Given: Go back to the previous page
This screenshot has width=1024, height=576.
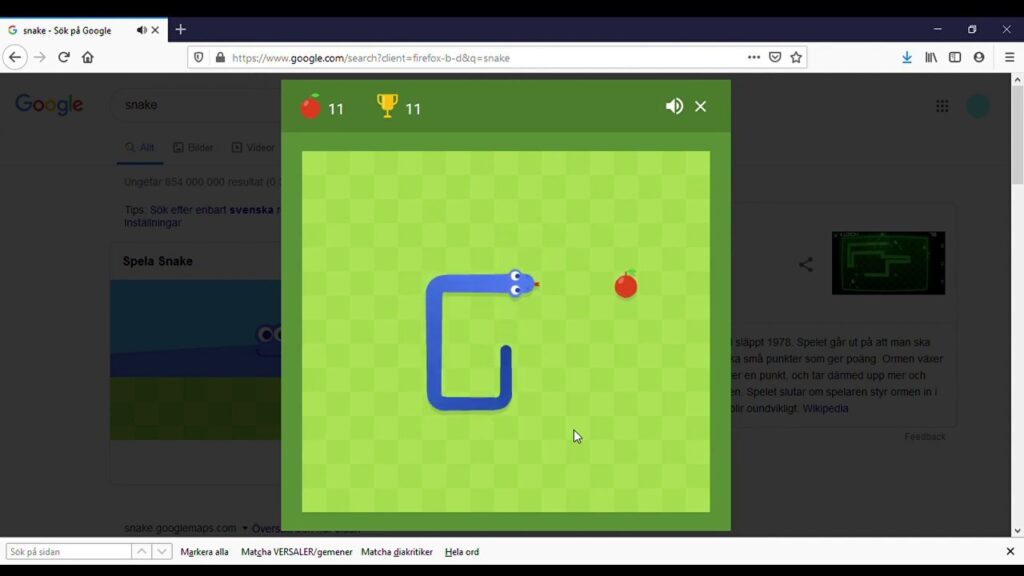Looking at the screenshot, I should click(15, 57).
